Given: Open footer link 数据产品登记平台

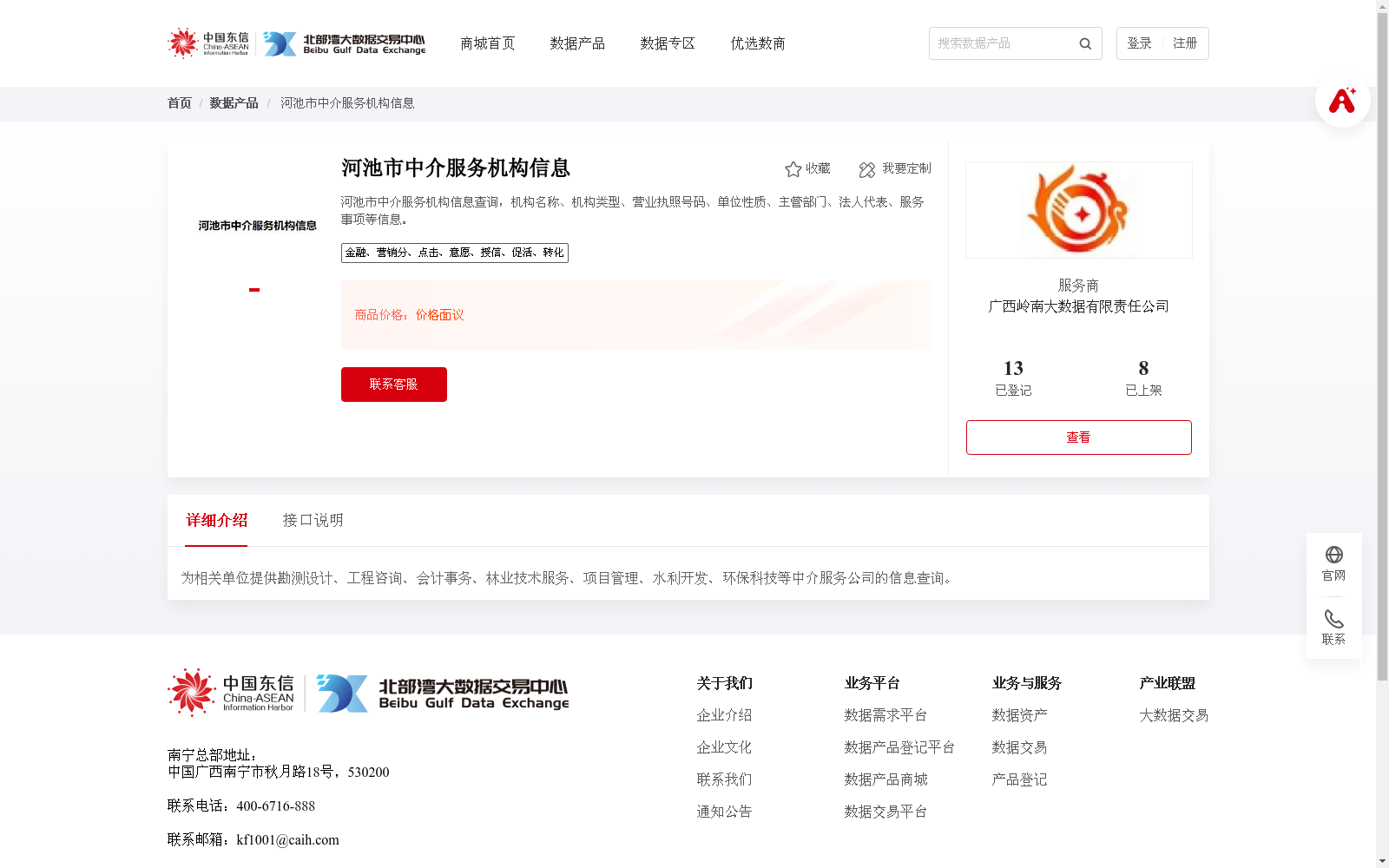Looking at the screenshot, I should point(899,747).
